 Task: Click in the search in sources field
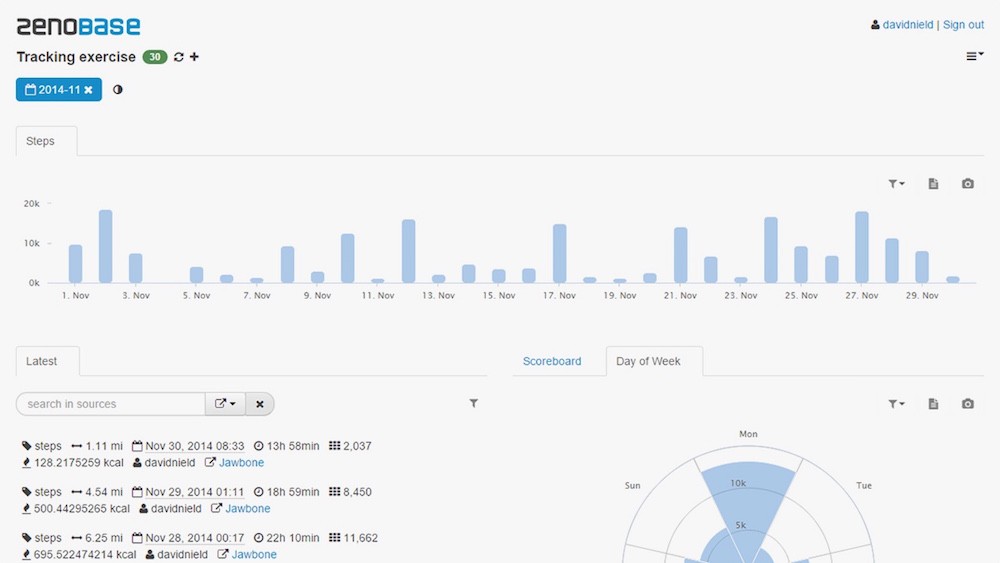pyautogui.click(x=111, y=404)
